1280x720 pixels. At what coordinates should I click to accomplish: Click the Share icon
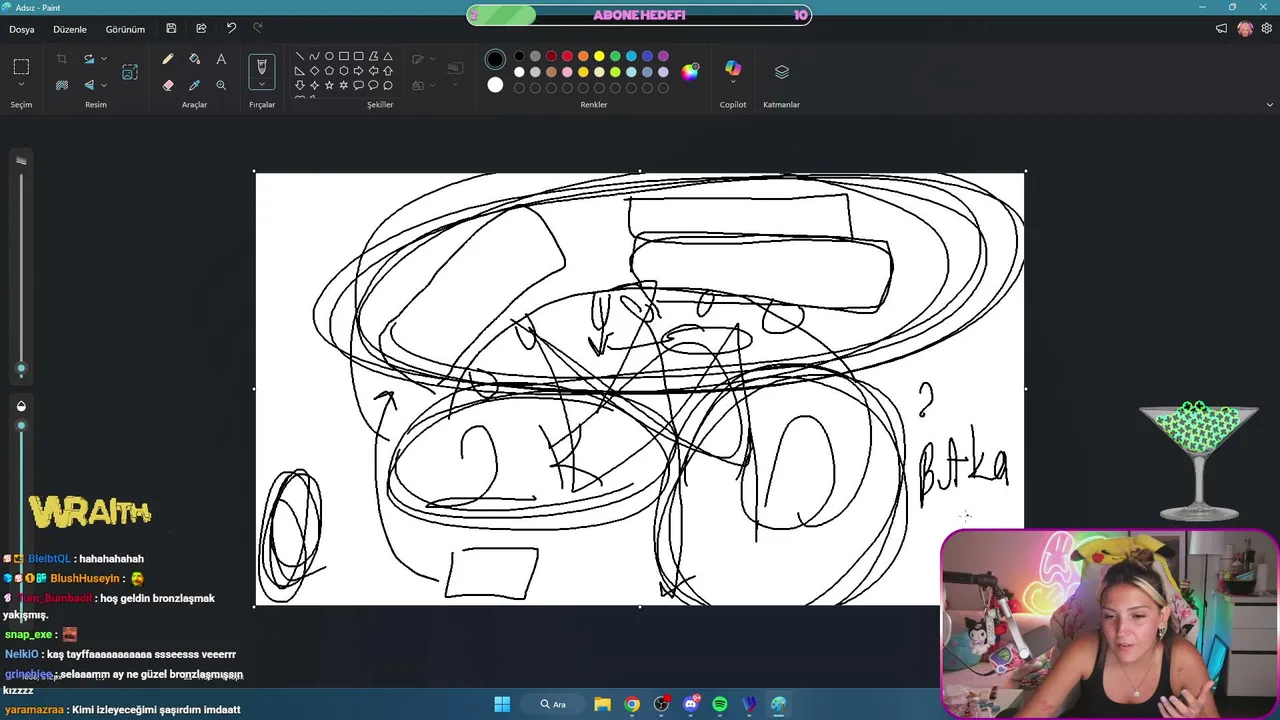(201, 29)
